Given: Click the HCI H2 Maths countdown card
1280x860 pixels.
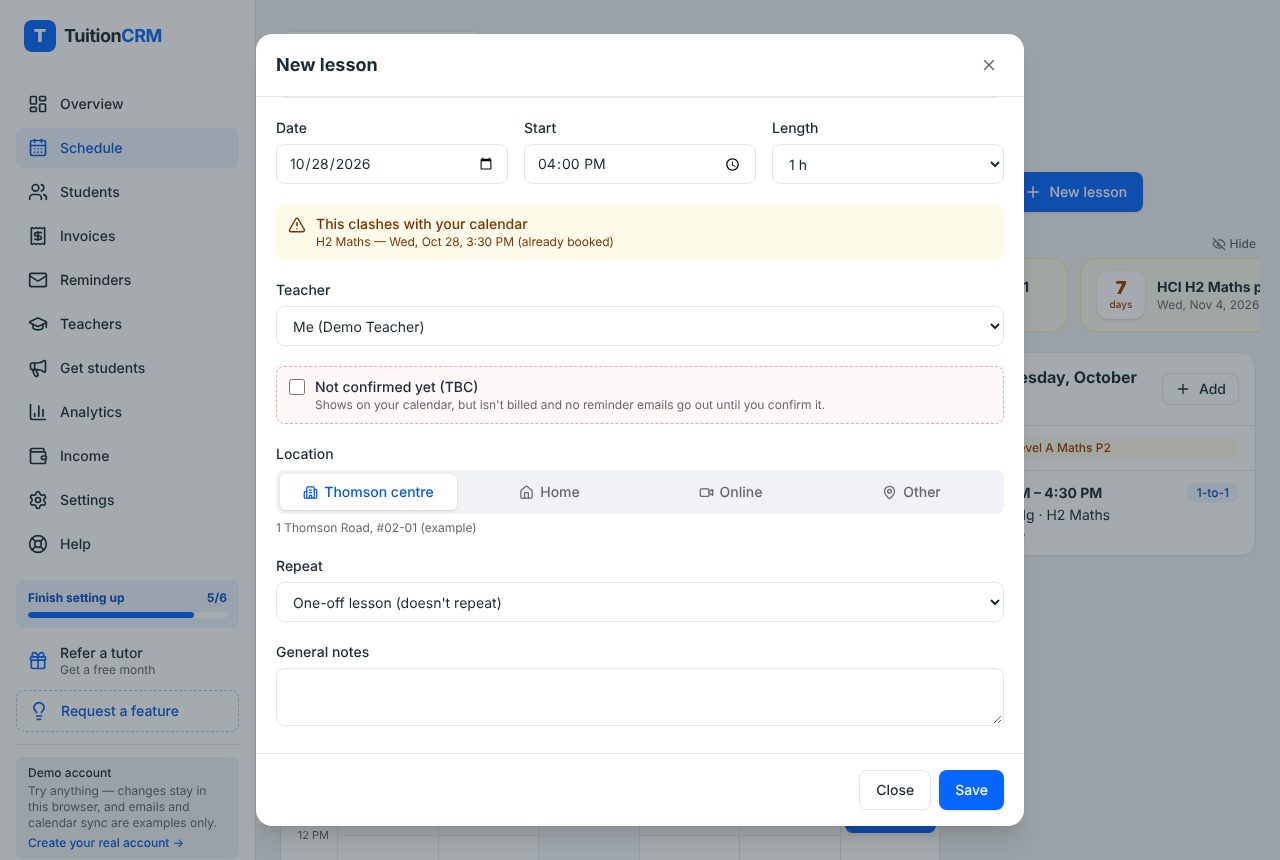Looking at the screenshot, I should click(1172, 295).
